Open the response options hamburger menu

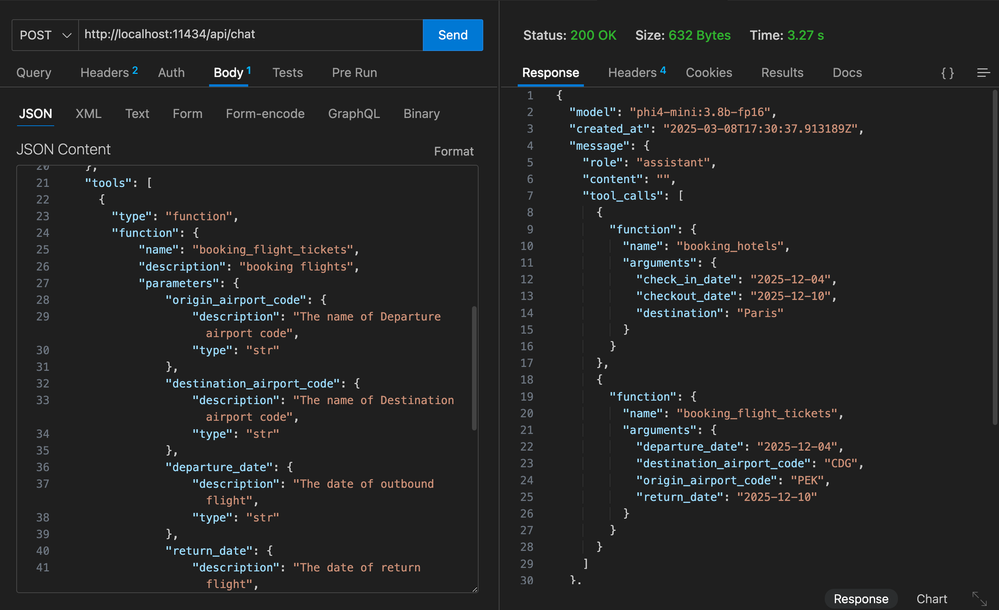click(x=983, y=73)
